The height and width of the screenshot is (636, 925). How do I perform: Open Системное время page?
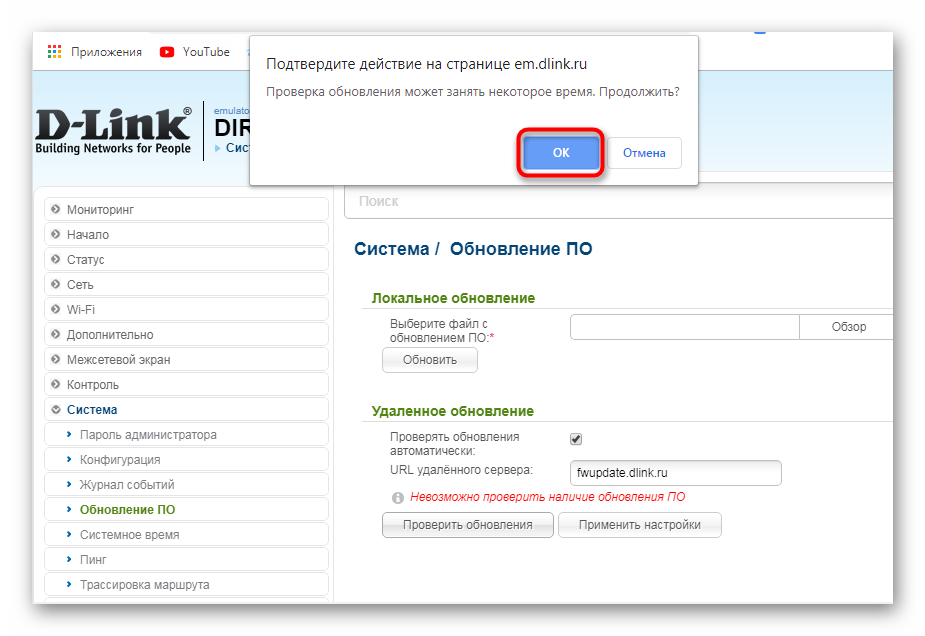[186, 535]
